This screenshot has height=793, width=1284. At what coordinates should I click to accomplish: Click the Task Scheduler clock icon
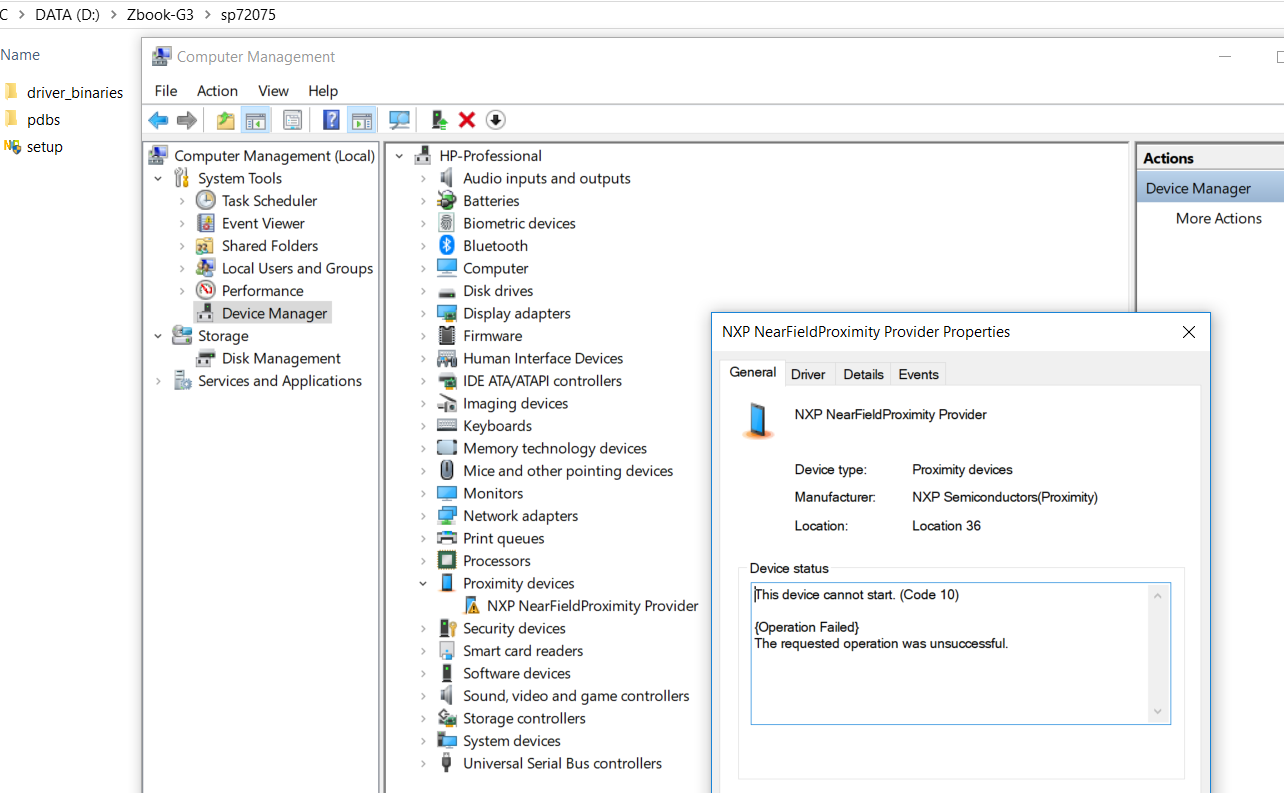(206, 201)
